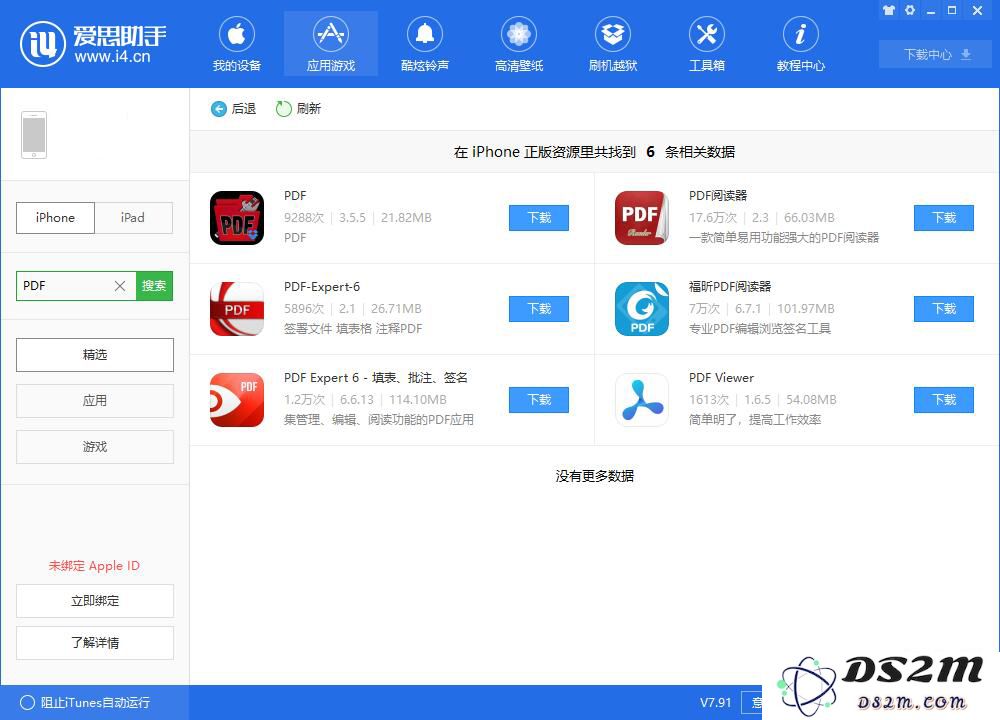Click the red PDF app icon

pyautogui.click(x=237, y=217)
